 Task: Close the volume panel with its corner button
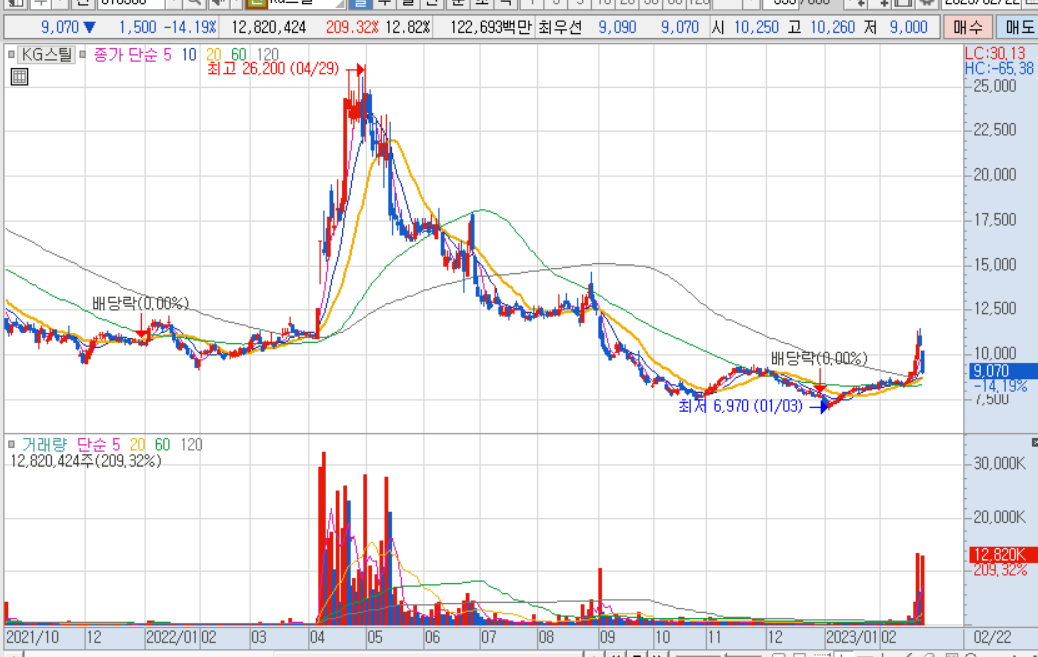(x=1034, y=442)
